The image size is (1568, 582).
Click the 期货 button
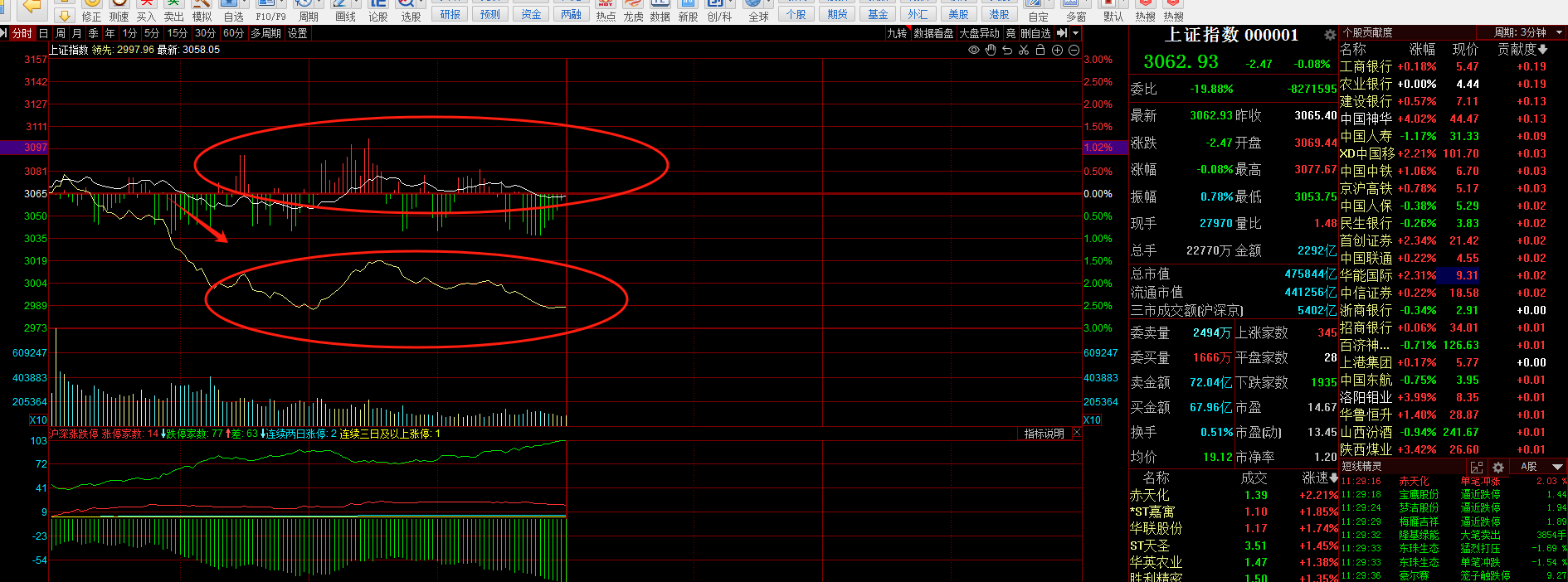pos(837,14)
